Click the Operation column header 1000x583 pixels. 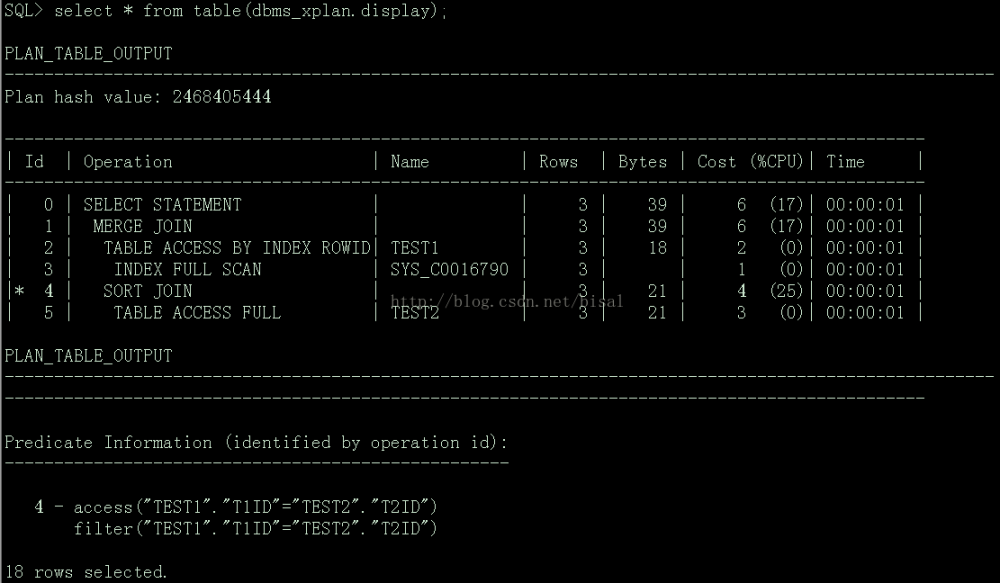click(x=128, y=161)
